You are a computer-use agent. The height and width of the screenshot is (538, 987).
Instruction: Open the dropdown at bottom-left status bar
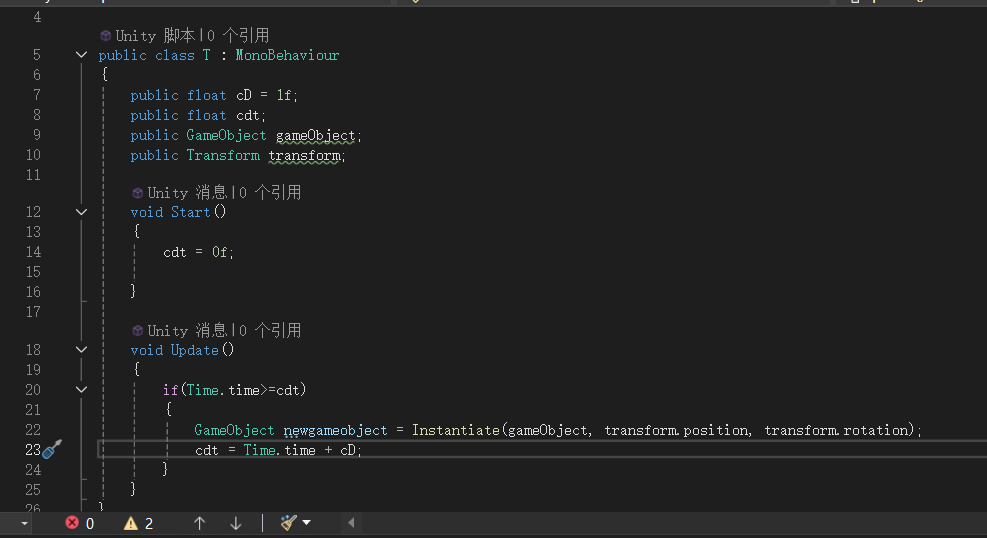[x=24, y=523]
